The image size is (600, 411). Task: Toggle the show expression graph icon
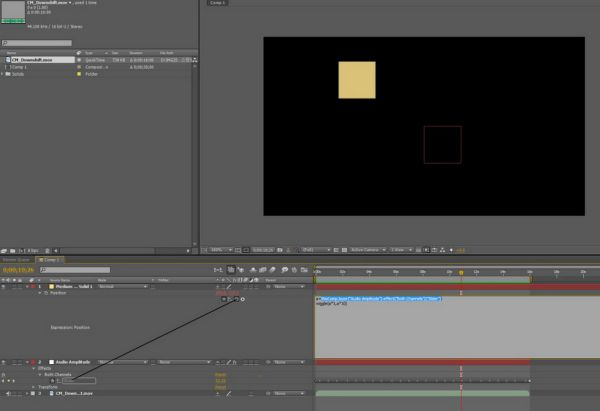(x=230, y=299)
